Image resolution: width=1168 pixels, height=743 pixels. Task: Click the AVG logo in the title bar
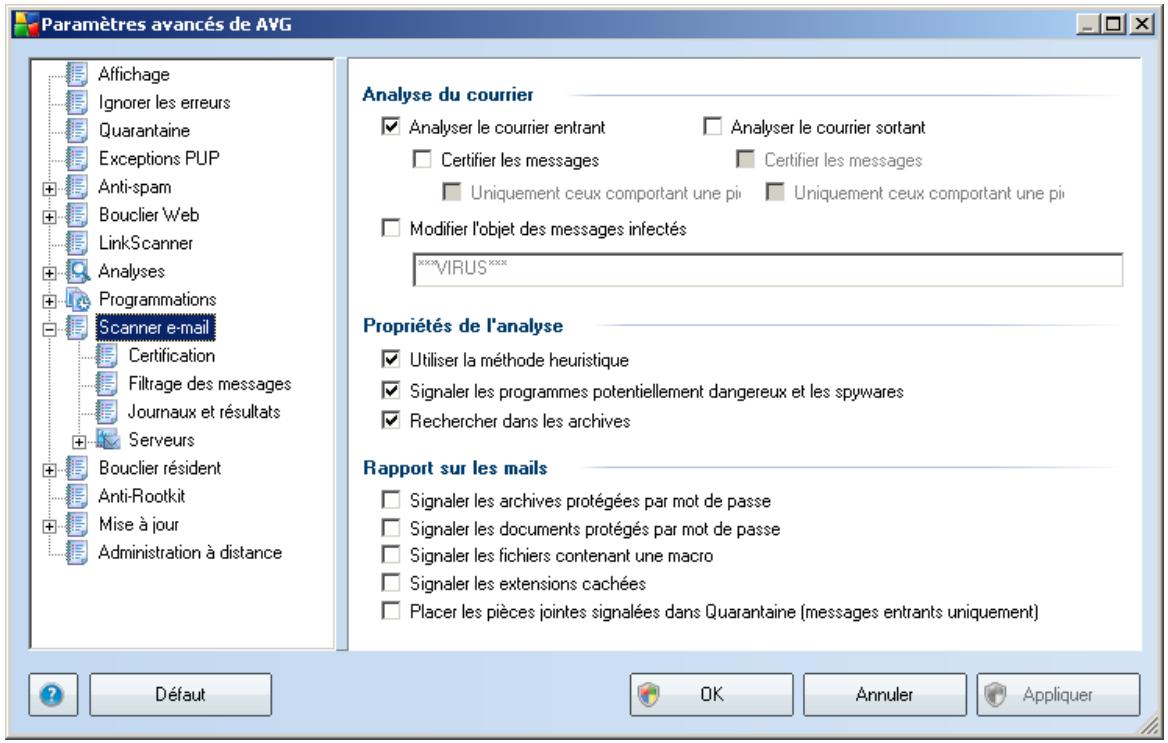coord(26,24)
